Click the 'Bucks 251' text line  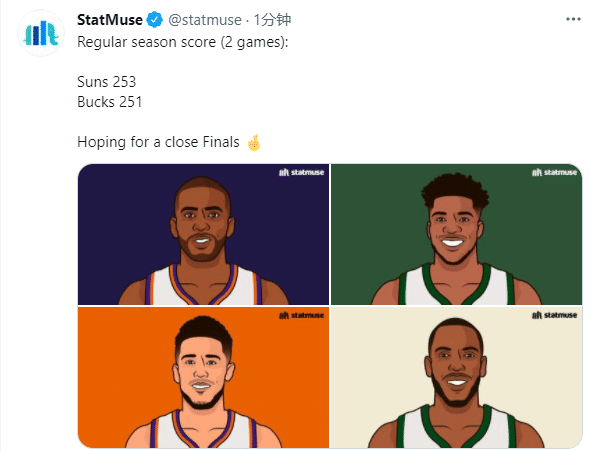point(109,102)
